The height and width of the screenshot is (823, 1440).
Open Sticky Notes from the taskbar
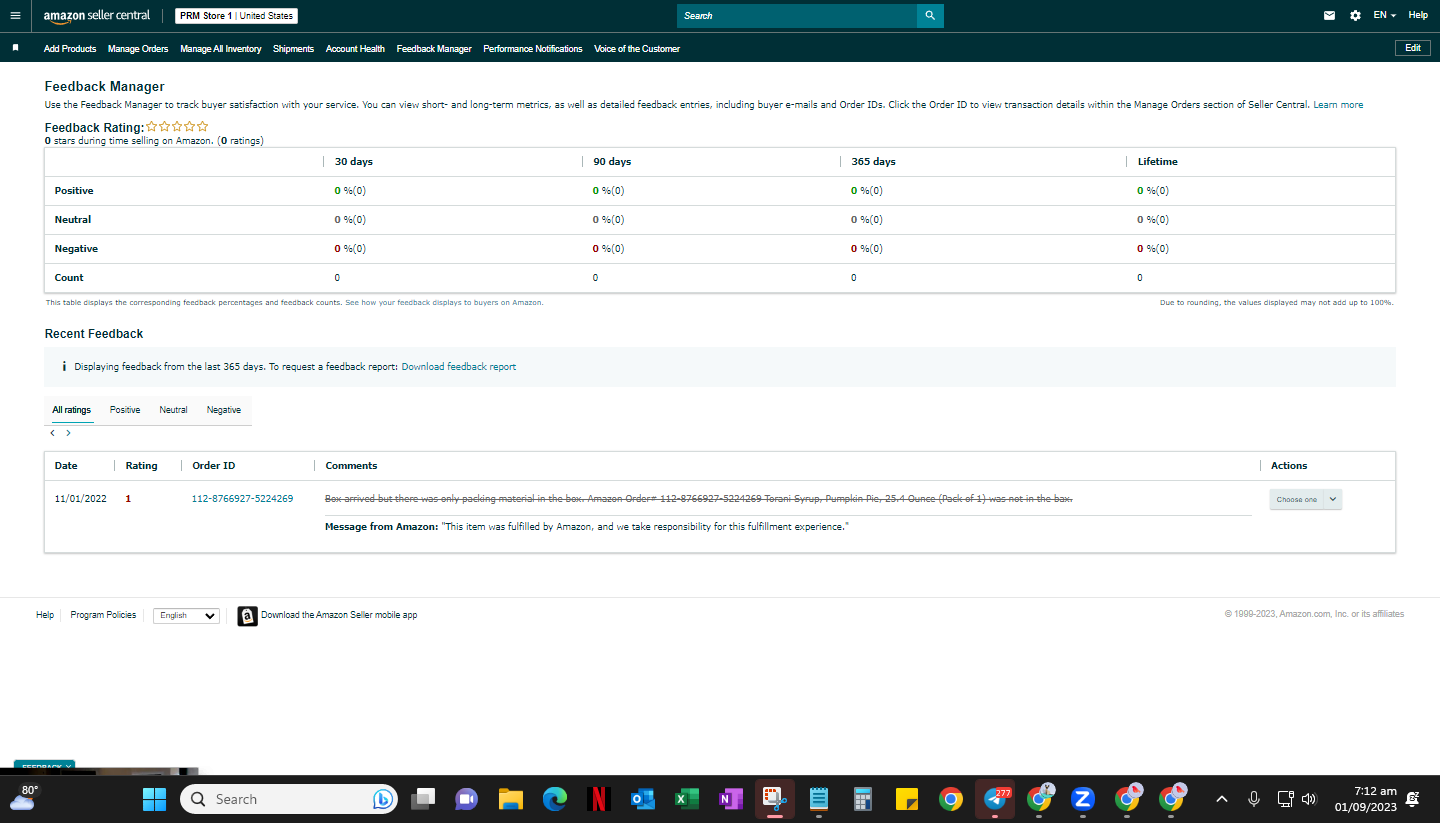coord(907,799)
